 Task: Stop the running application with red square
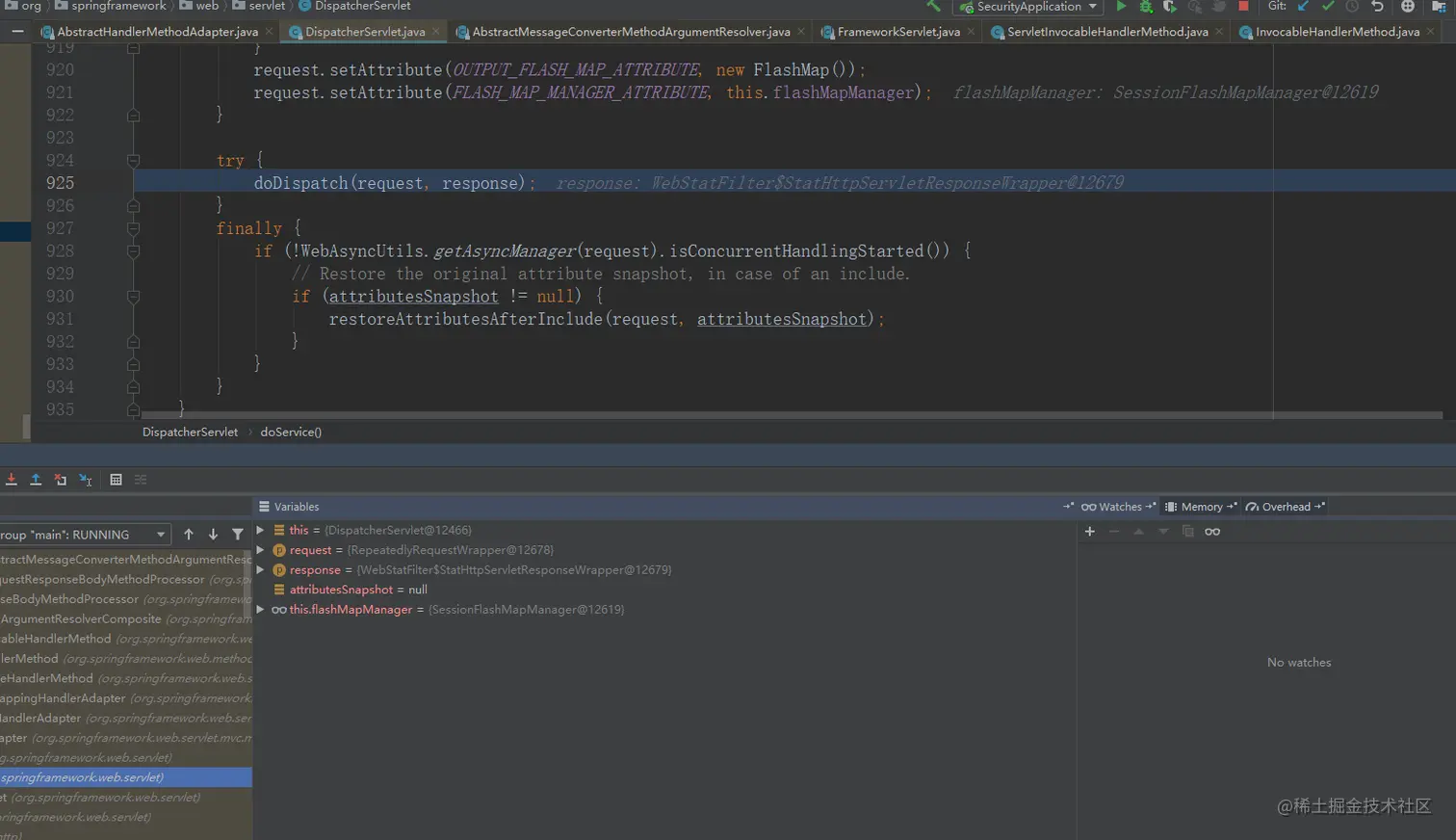pos(1243,6)
